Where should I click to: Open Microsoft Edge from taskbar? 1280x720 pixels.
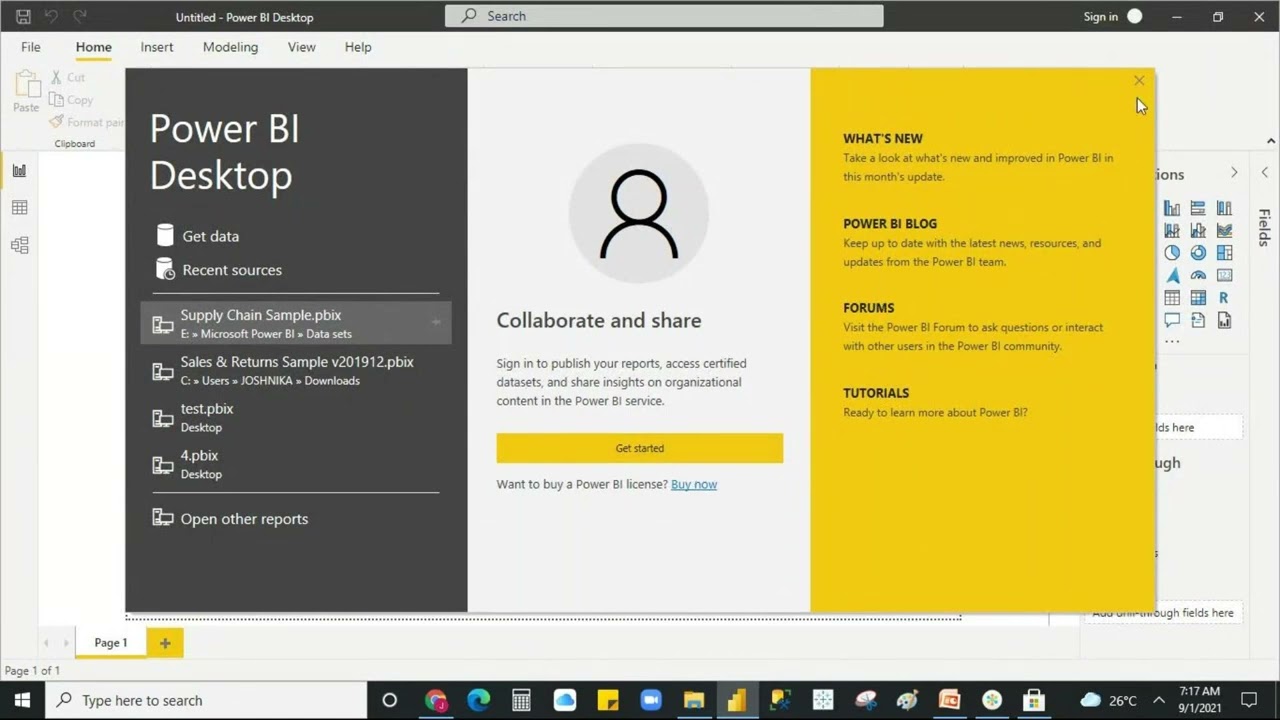click(478, 700)
